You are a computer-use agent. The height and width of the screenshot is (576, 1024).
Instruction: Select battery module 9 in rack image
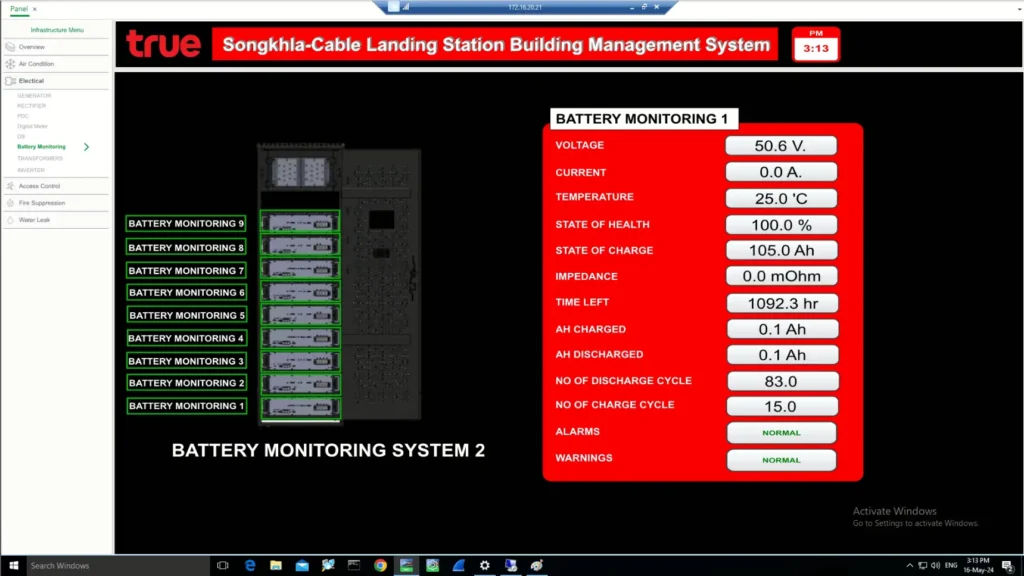[300, 223]
